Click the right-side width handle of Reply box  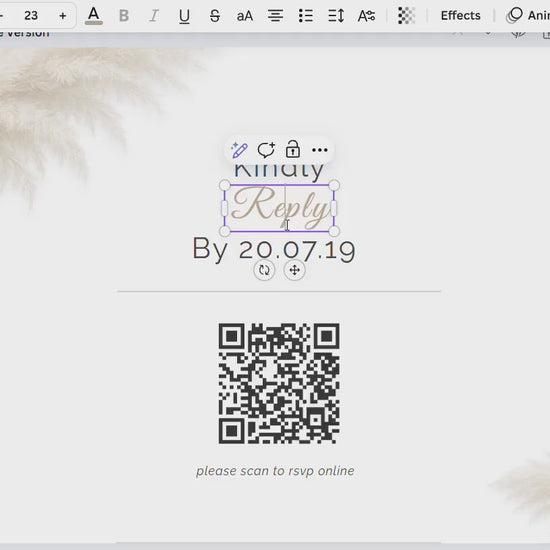coord(334,208)
